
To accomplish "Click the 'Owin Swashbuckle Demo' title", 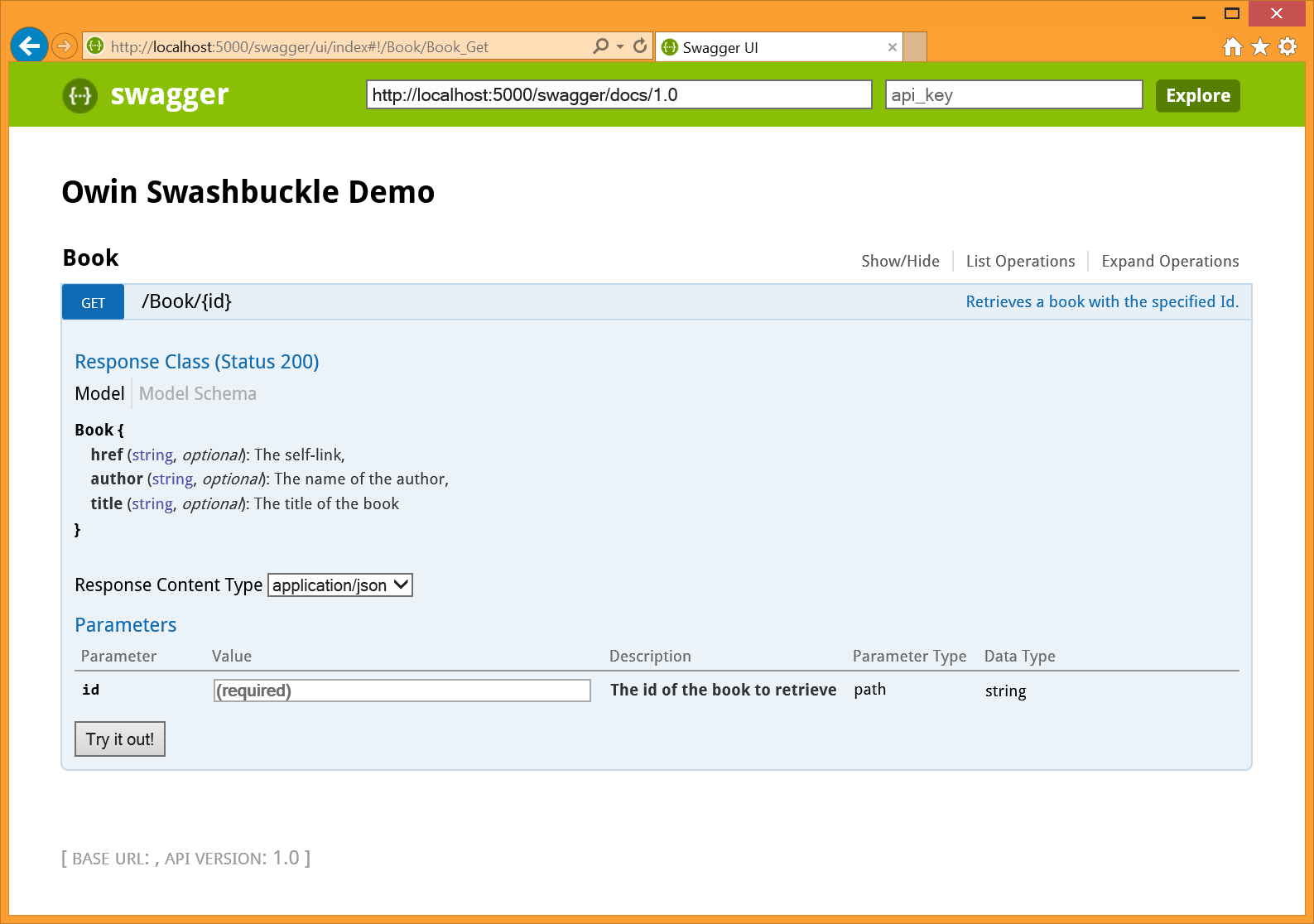I will pyautogui.click(x=248, y=191).
